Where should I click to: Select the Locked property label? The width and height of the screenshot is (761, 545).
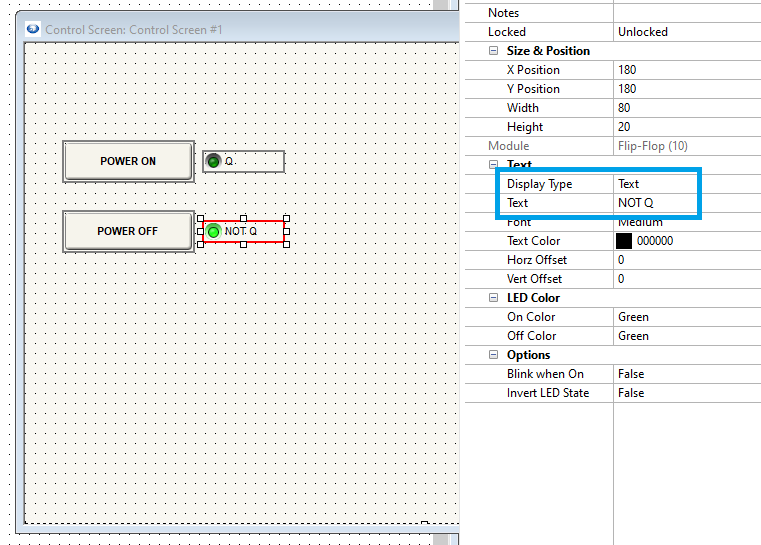(507, 32)
